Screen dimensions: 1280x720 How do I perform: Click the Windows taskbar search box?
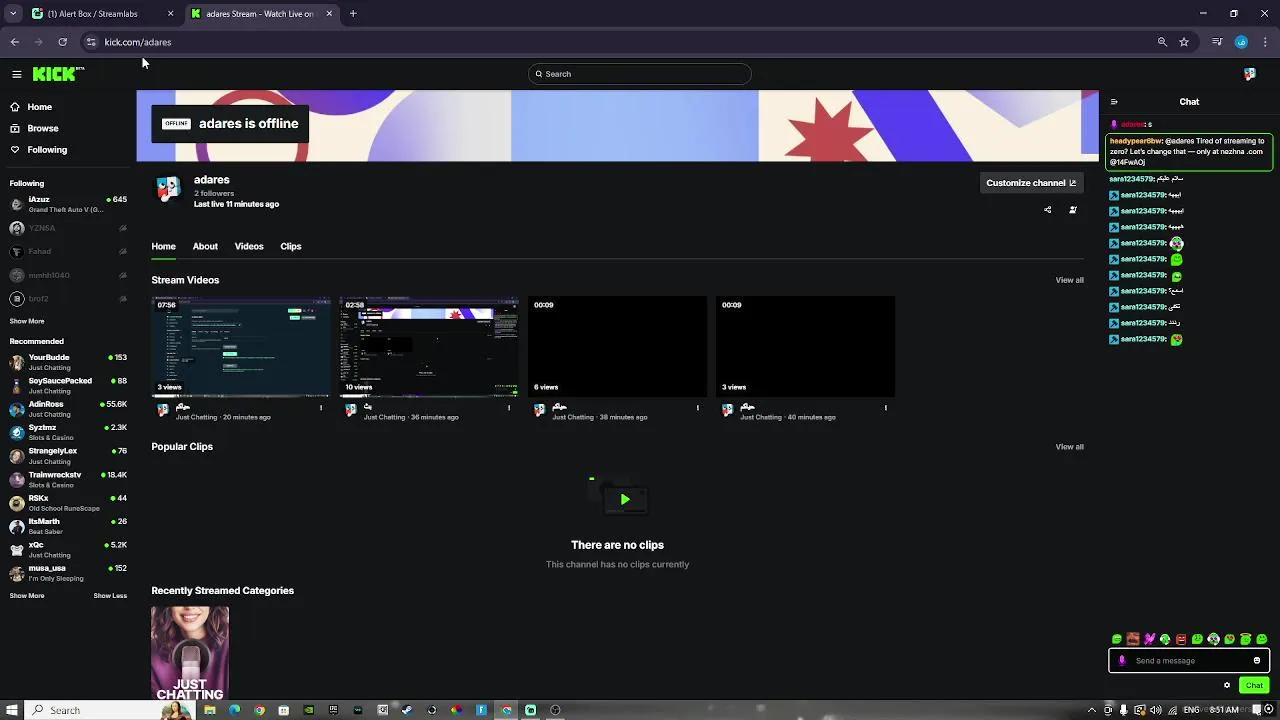point(108,710)
